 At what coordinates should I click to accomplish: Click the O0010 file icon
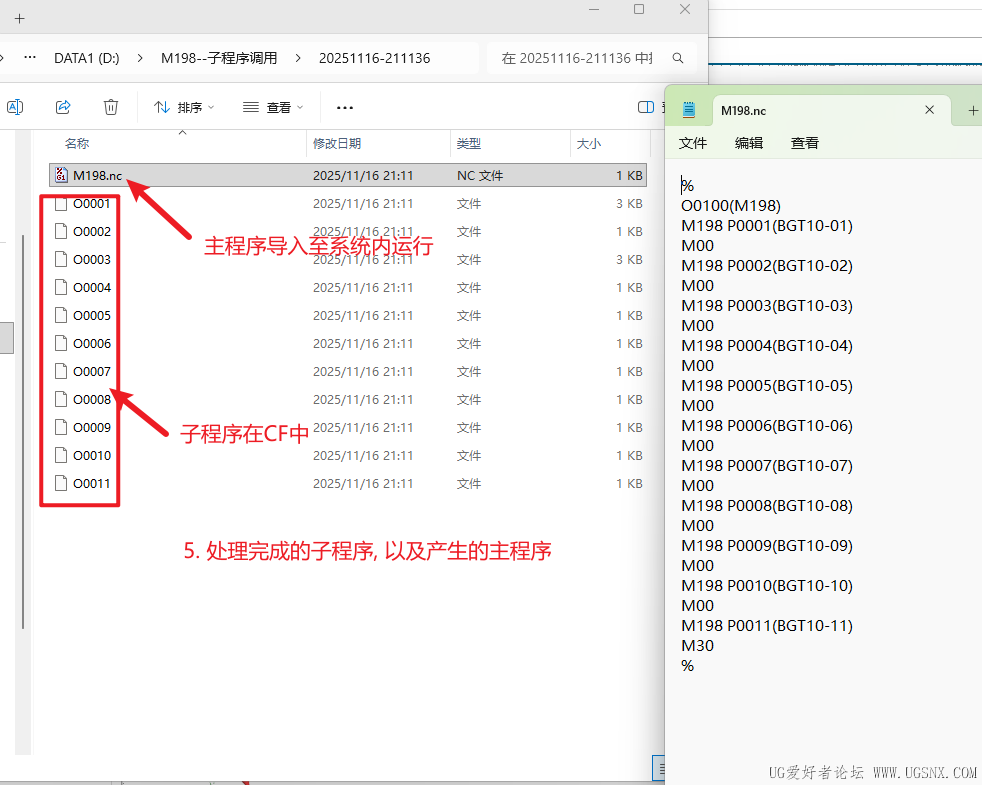click(x=61, y=455)
